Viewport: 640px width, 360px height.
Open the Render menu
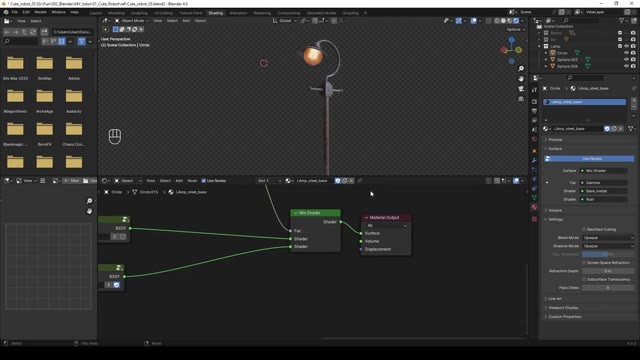(40, 12)
